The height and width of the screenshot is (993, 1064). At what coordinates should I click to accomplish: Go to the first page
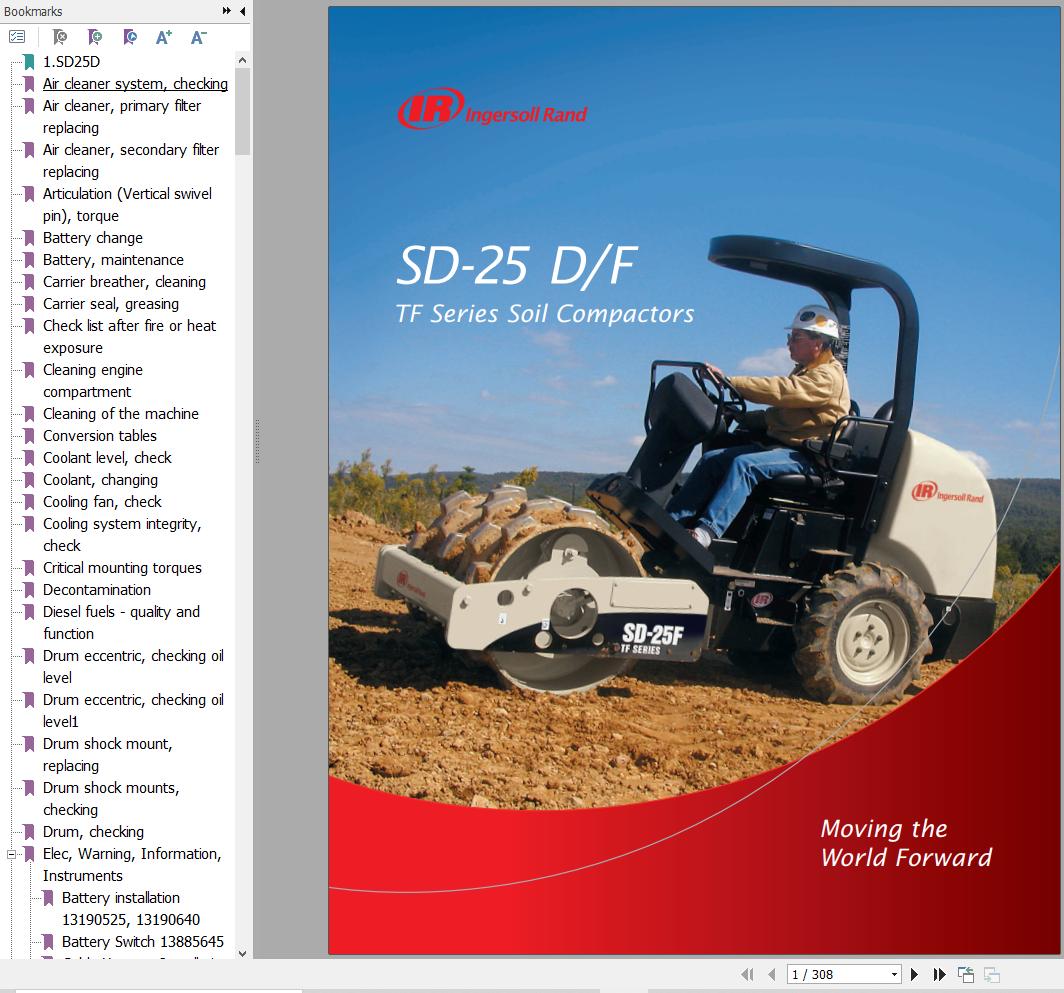747,975
